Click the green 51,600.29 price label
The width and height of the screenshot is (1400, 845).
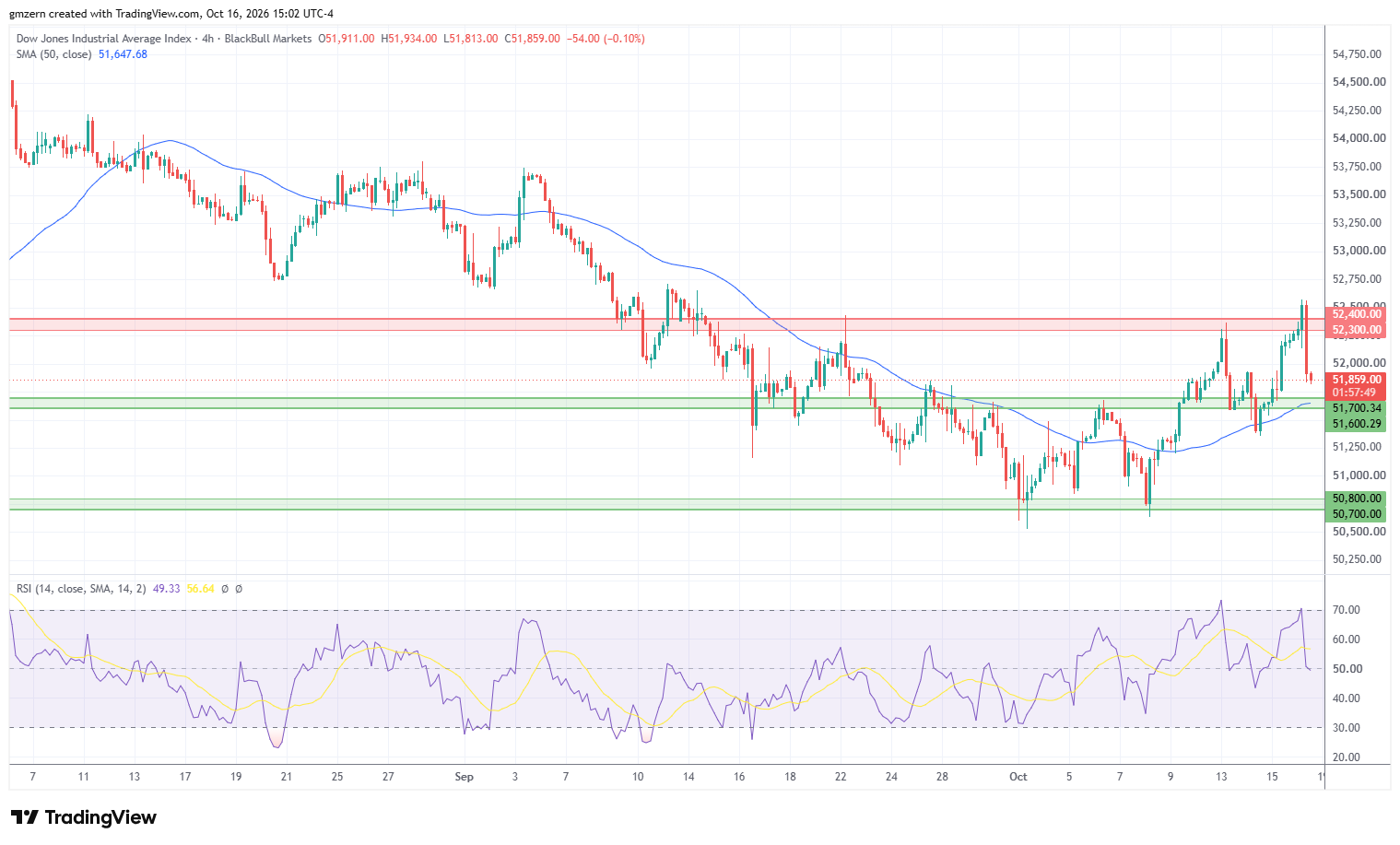point(1357,424)
